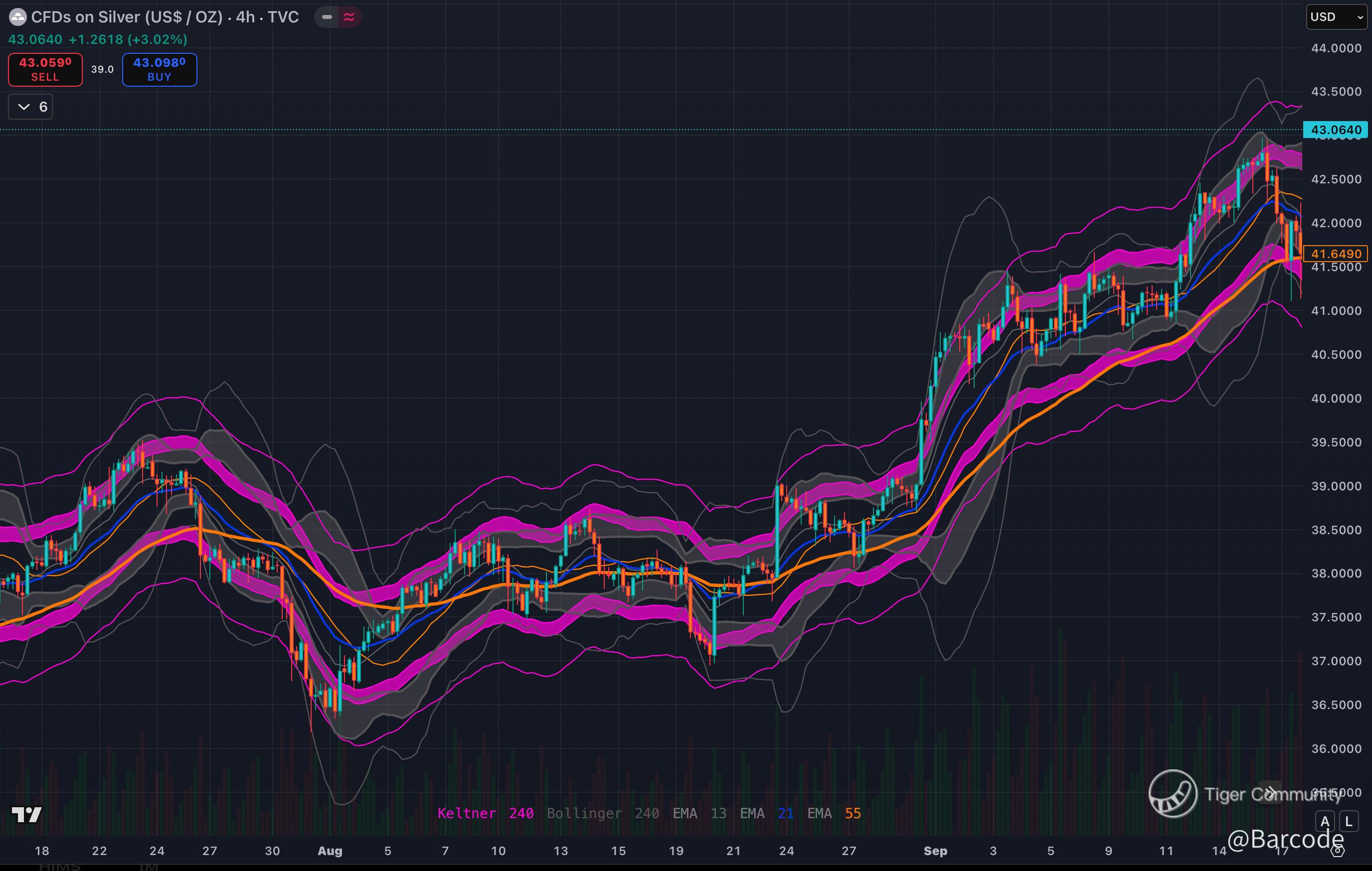Toggle log scale with the L button
The image size is (1372, 871).
click(1348, 822)
